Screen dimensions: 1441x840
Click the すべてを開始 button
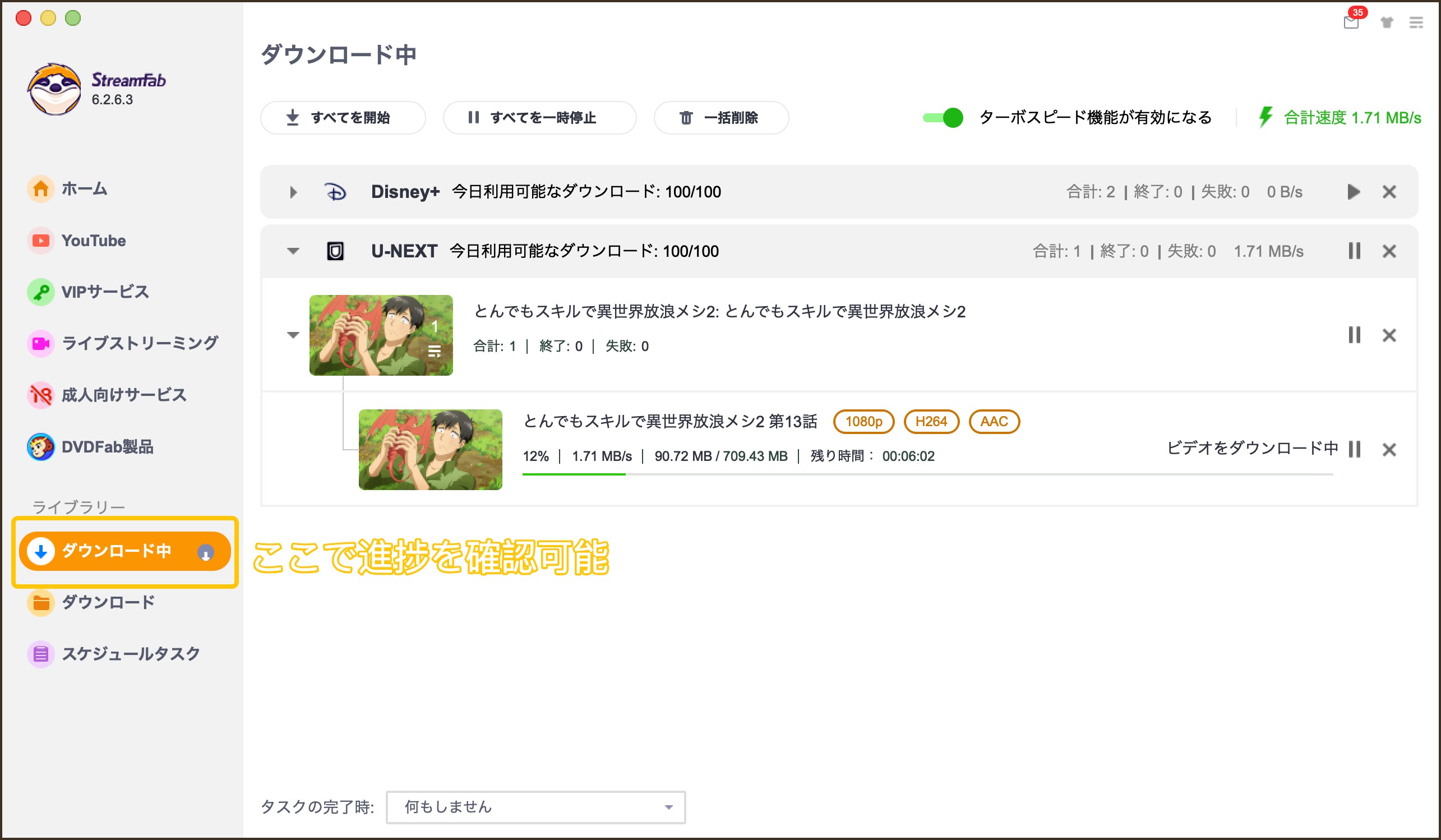pos(343,118)
